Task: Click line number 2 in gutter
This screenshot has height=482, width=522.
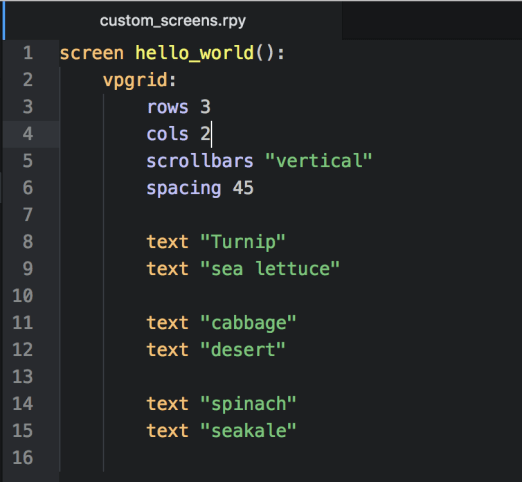Action: click(28, 80)
